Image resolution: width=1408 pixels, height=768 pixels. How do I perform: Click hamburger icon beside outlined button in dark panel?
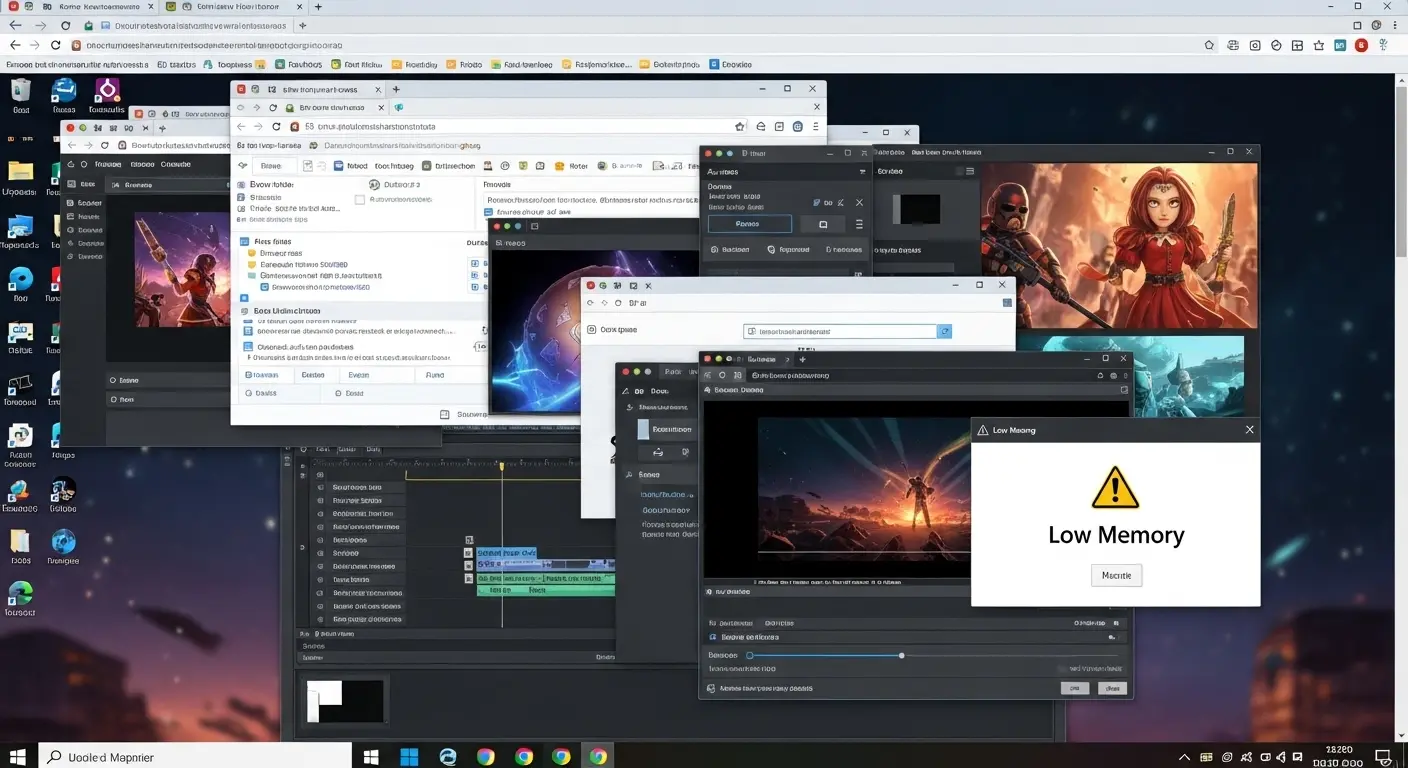[859, 225]
